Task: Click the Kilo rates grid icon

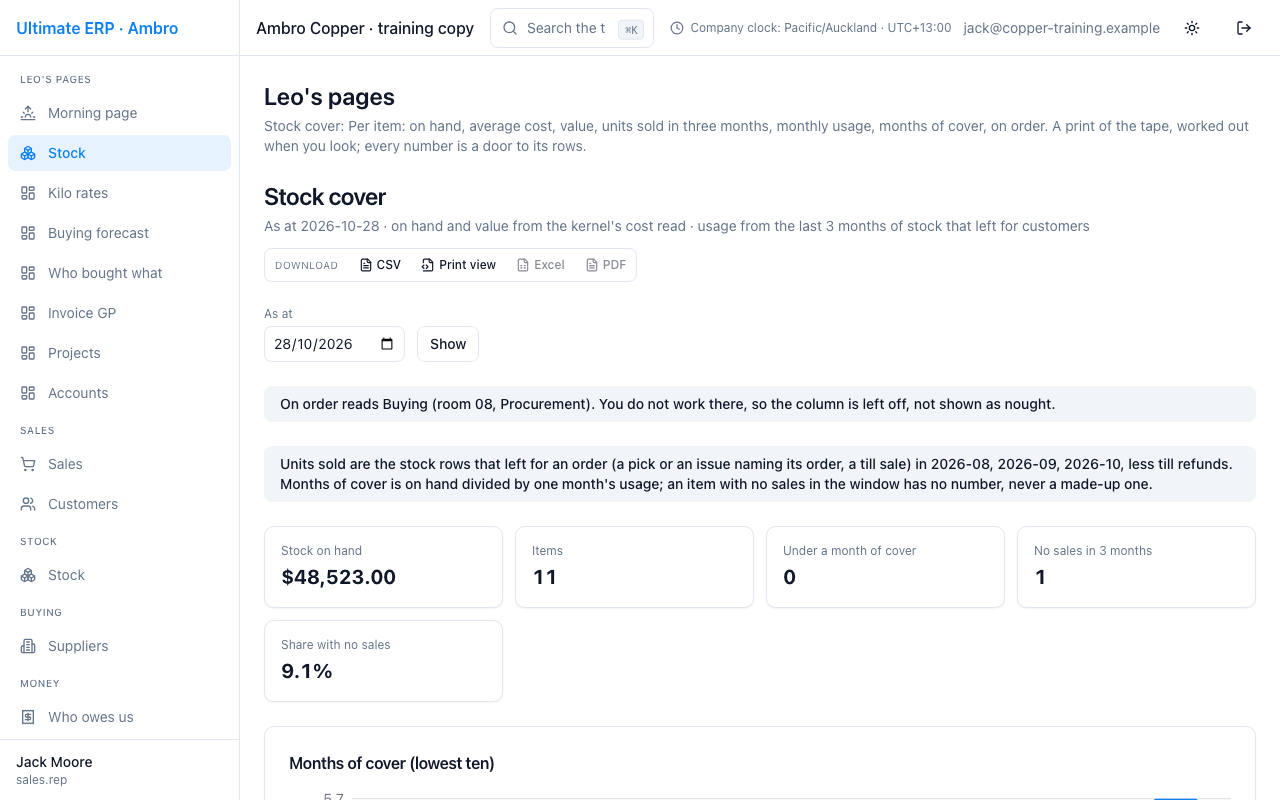Action: point(28,193)
